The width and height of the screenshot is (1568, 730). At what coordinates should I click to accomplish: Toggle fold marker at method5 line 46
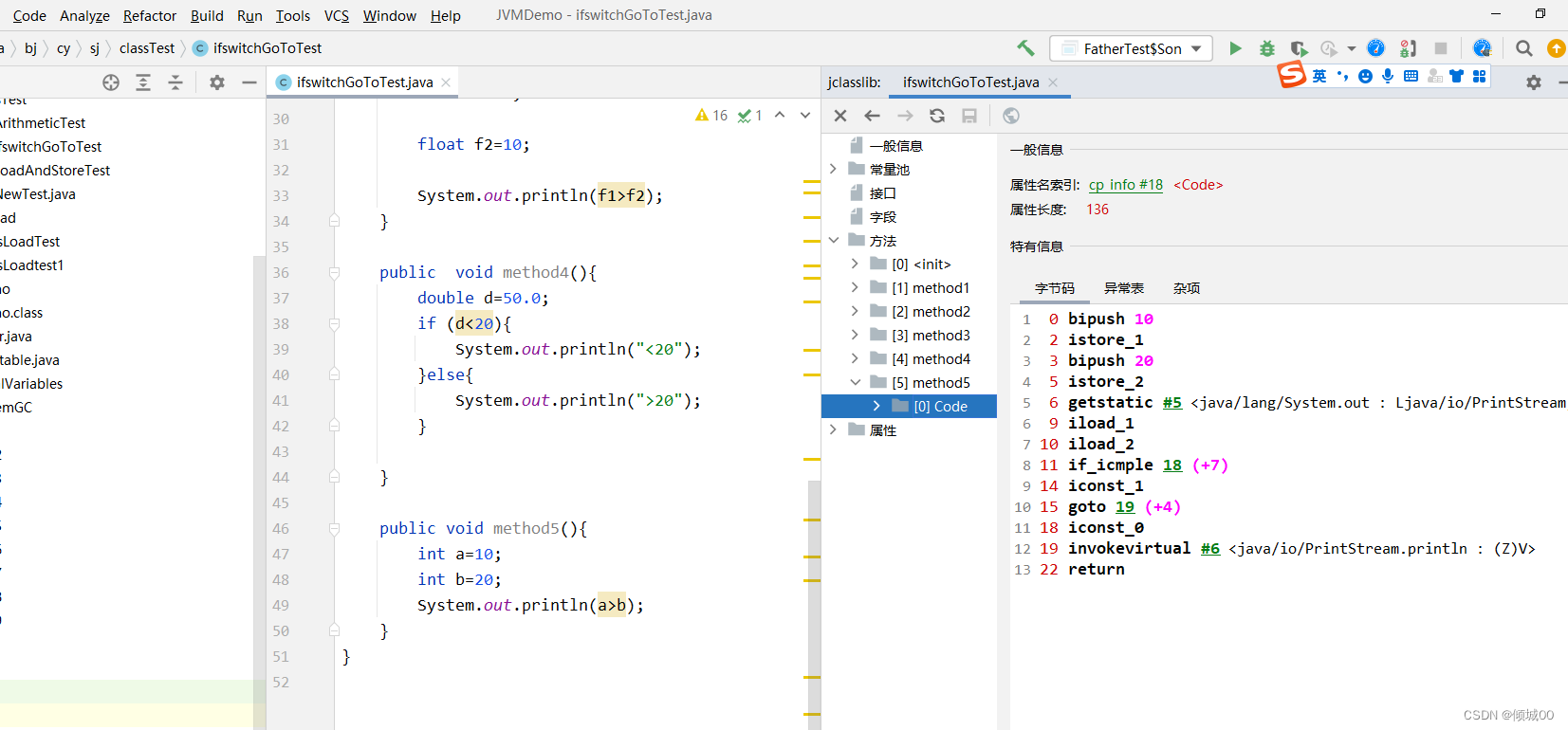[334, 529]
